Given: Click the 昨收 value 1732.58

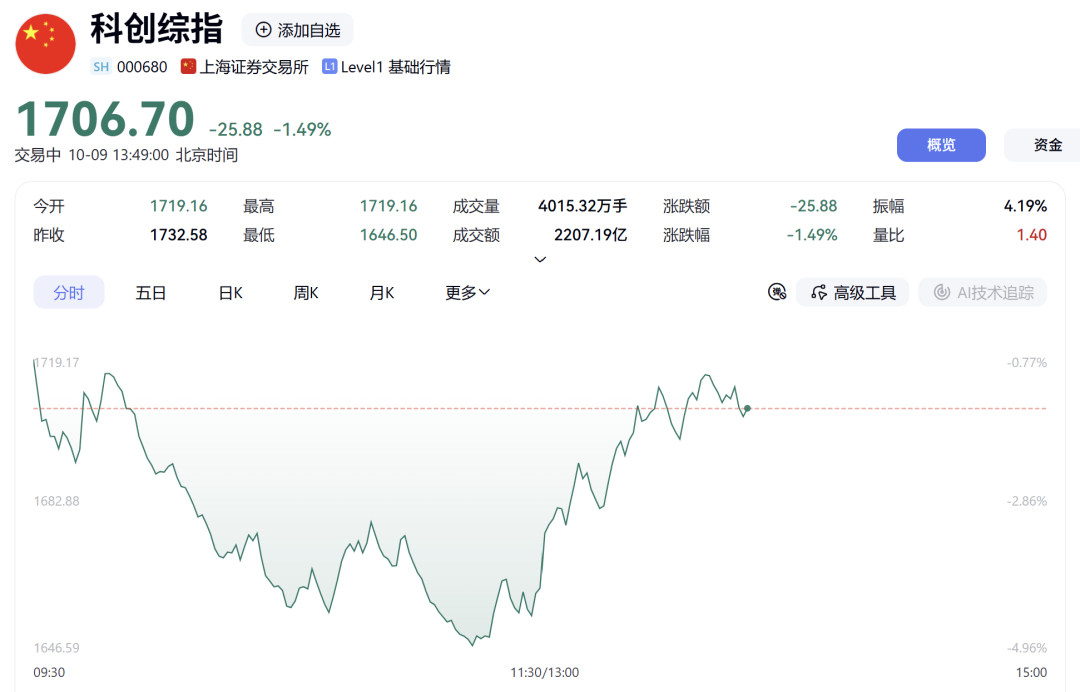Looking at the screenshot, I should click(x=178, y=235).
